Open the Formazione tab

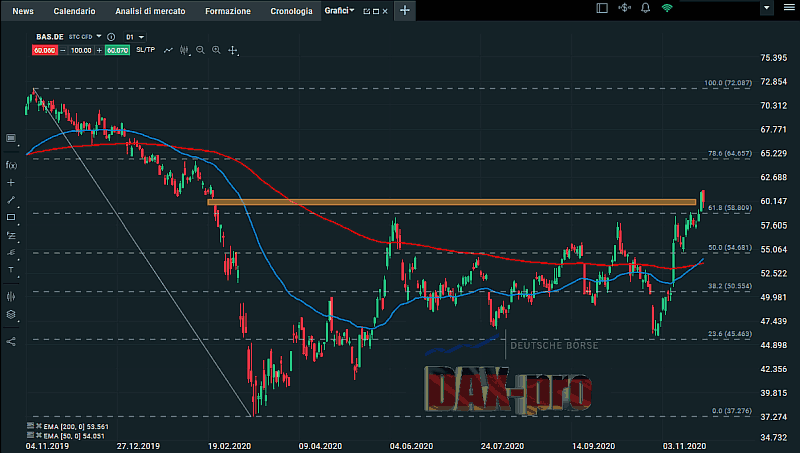tap(228, 11)
